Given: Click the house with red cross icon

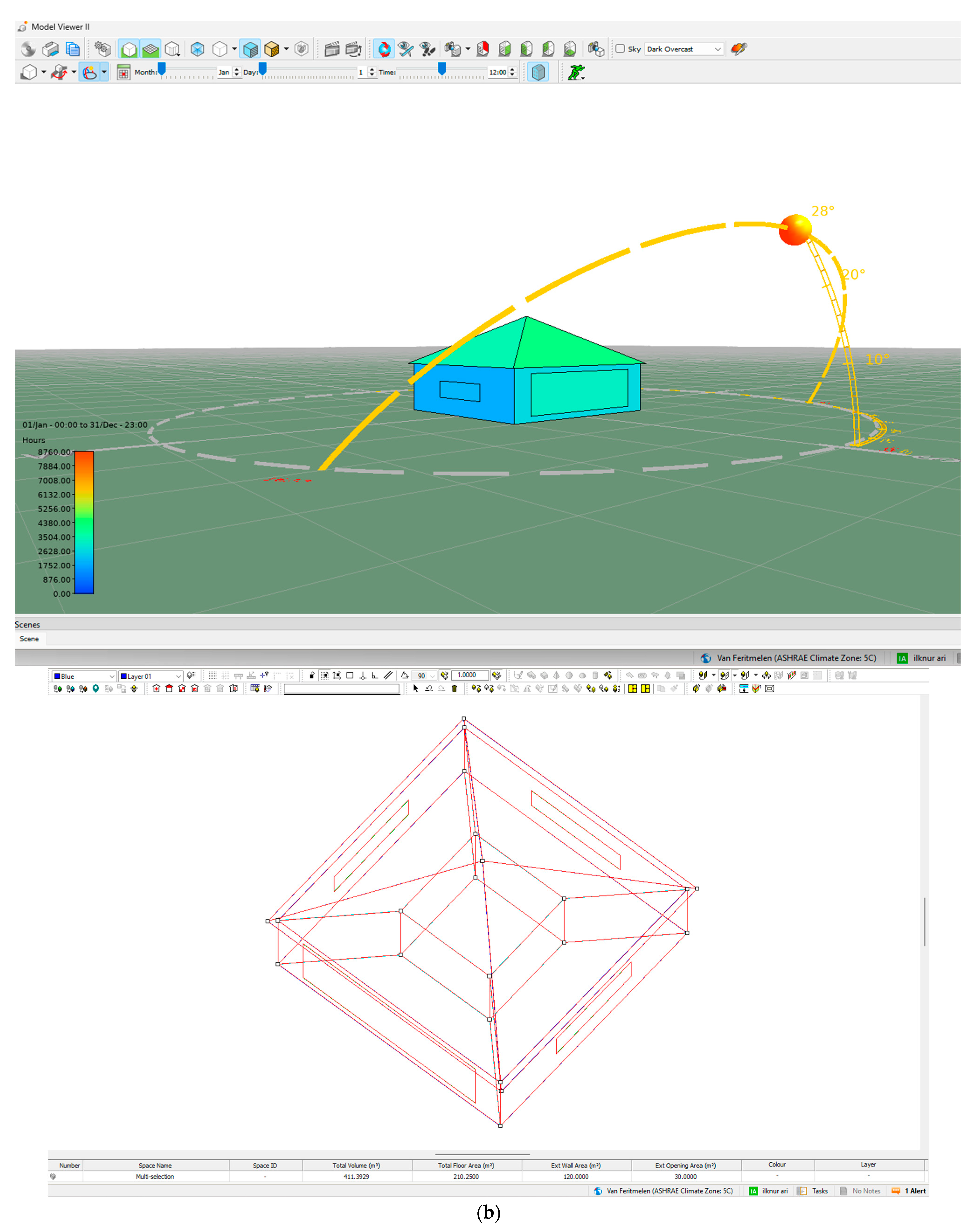Looking at the screenshot, I should pos(156,688).
